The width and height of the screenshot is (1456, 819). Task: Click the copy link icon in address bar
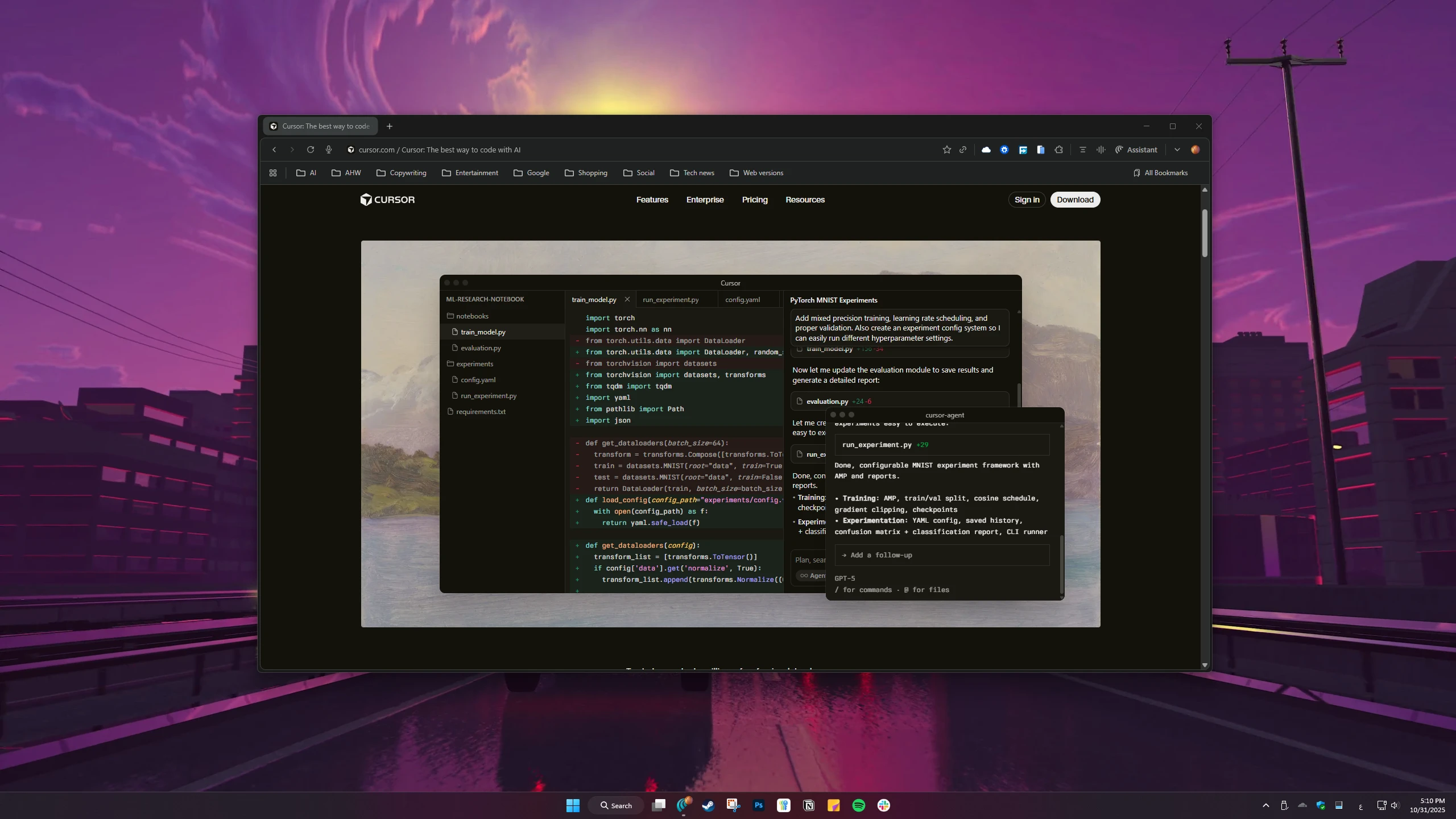963,150
